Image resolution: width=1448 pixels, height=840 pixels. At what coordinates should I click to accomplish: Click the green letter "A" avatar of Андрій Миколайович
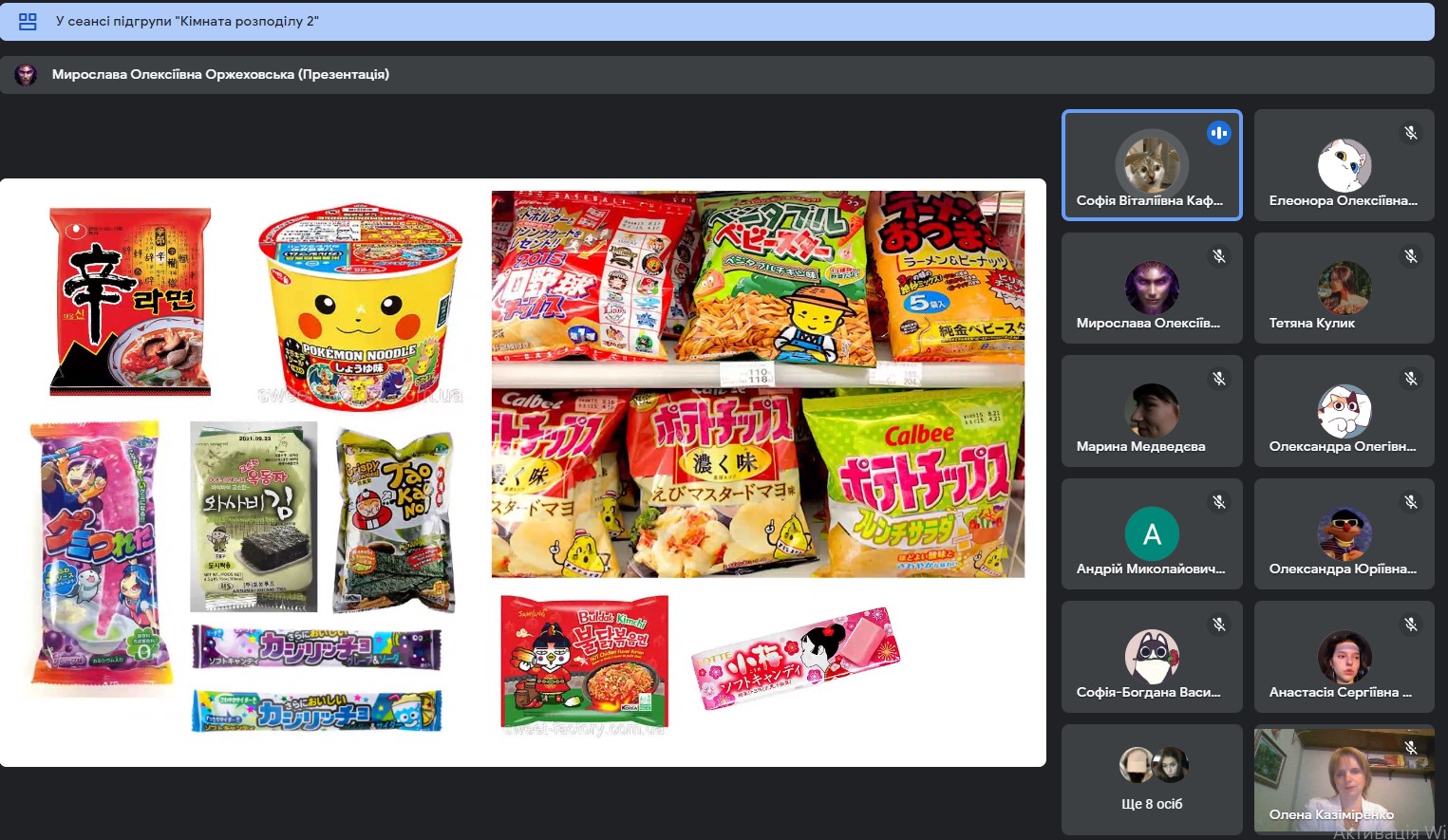[1152, 533]
